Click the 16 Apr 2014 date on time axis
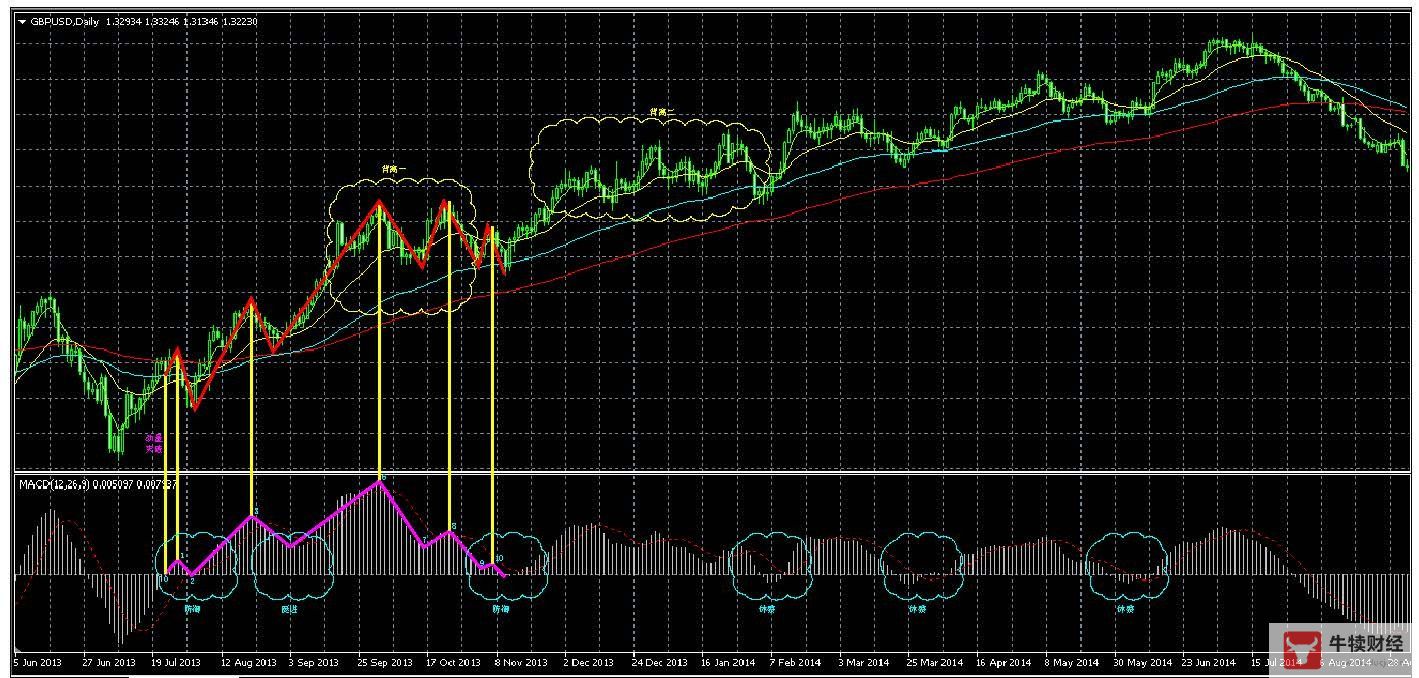The image size is (1419, 678). tap(1003, 662)
